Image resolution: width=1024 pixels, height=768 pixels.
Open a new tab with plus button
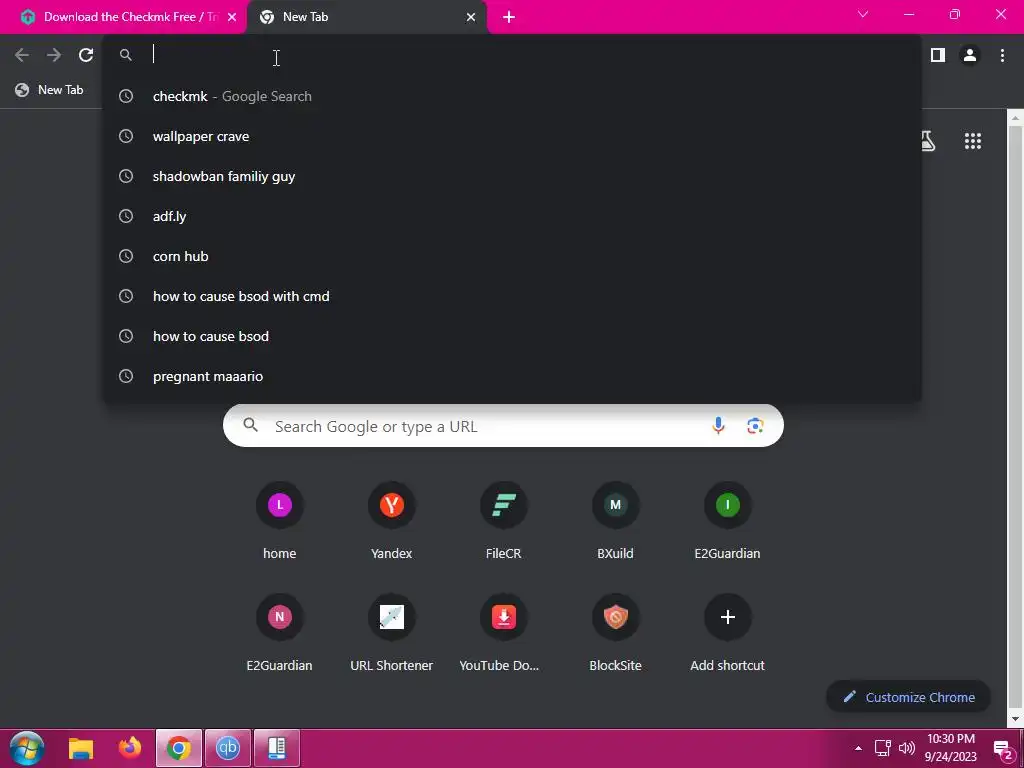509,17
